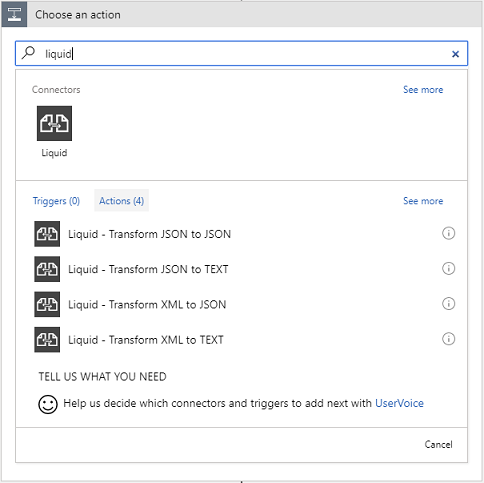
Task: Expand connectors with See more link
Action: pyautogui.click(x=423, y=90)
